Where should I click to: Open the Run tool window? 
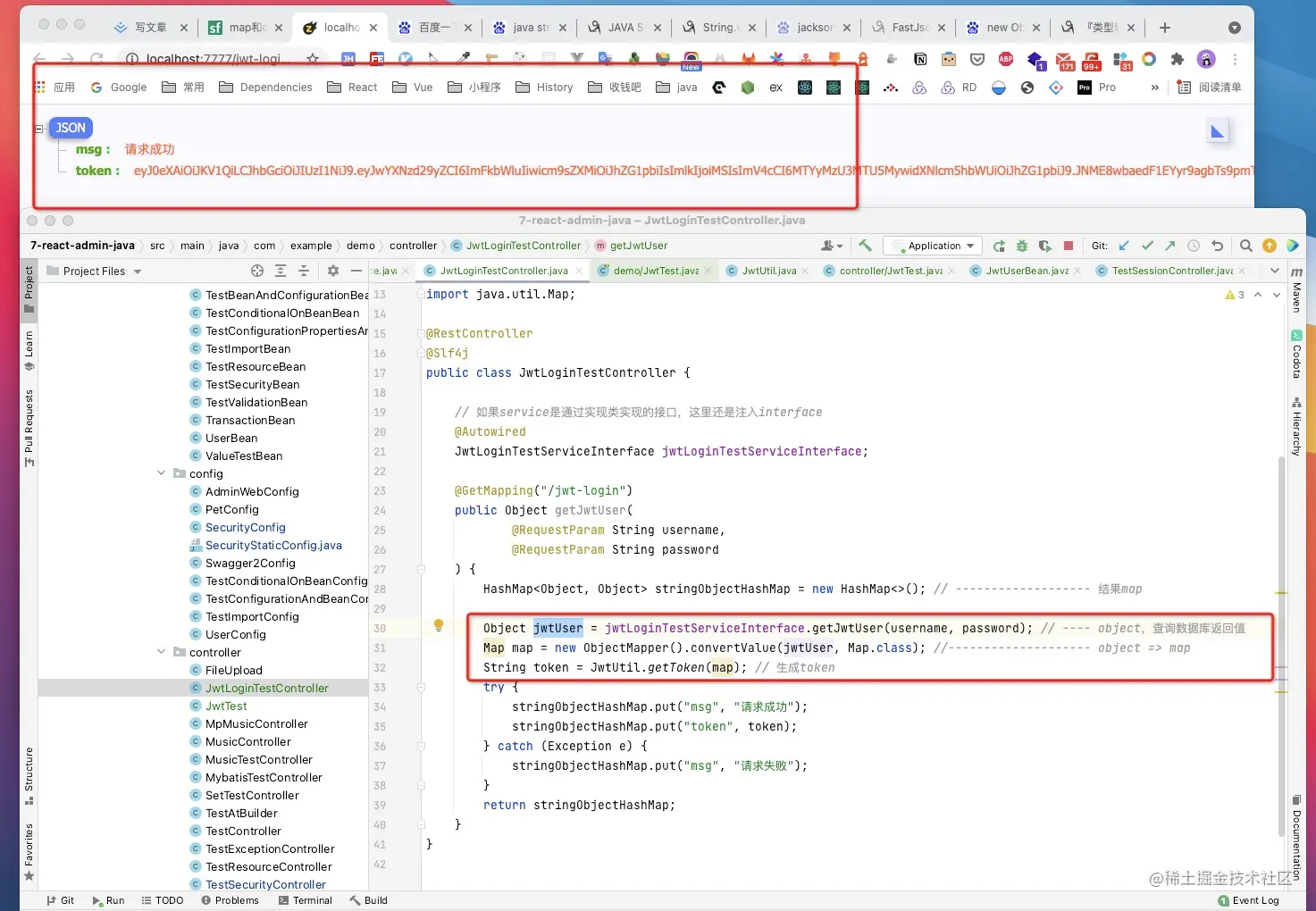[x=108, y=900]
